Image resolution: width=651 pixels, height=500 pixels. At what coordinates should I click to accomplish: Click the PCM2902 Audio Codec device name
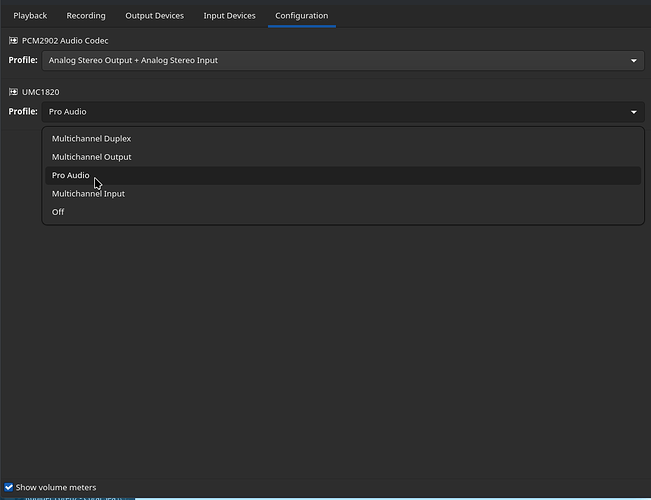tap(65, 41)
